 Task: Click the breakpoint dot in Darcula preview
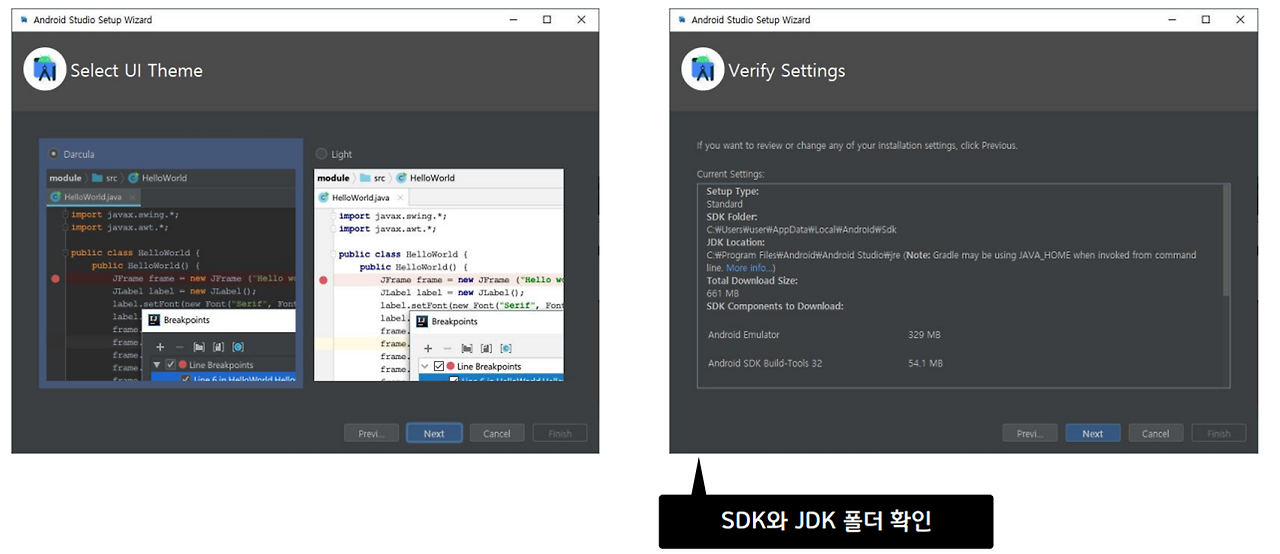[x=55, y=279]
